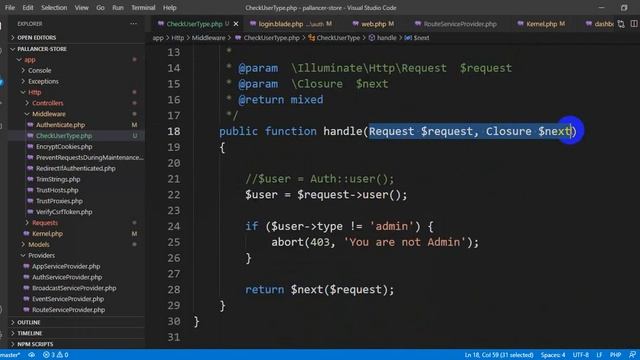Collapse the app folder
640x360 pixels.
coord(76,60)
